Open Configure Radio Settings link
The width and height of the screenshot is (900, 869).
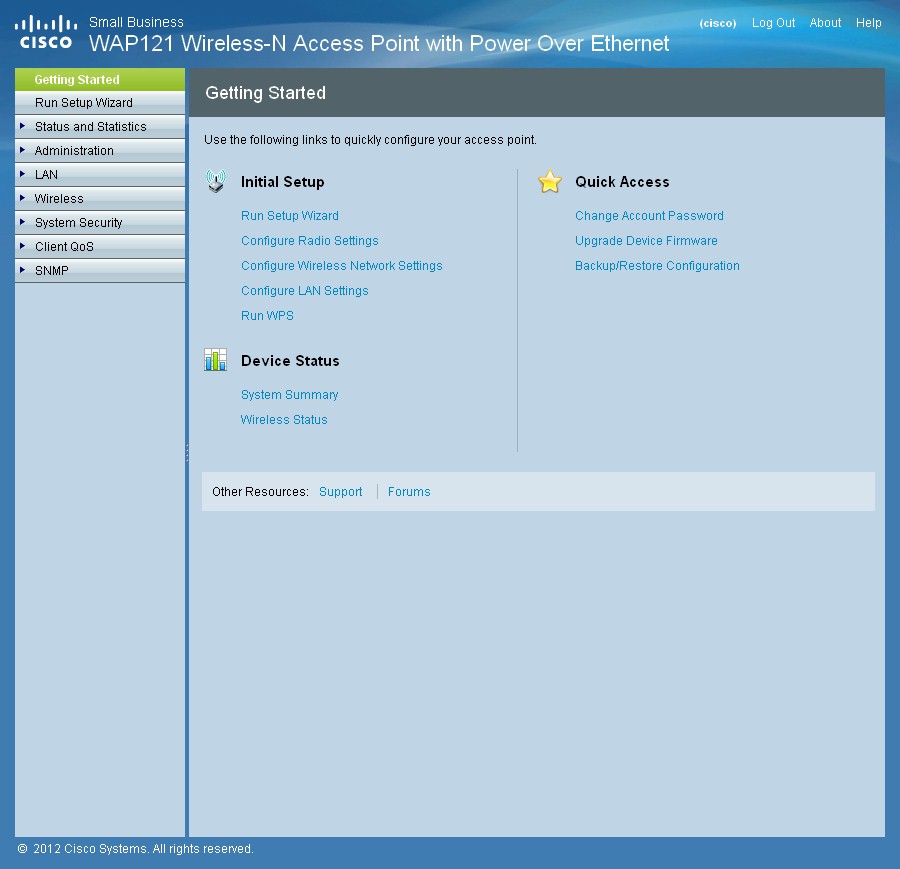point(309,240)
